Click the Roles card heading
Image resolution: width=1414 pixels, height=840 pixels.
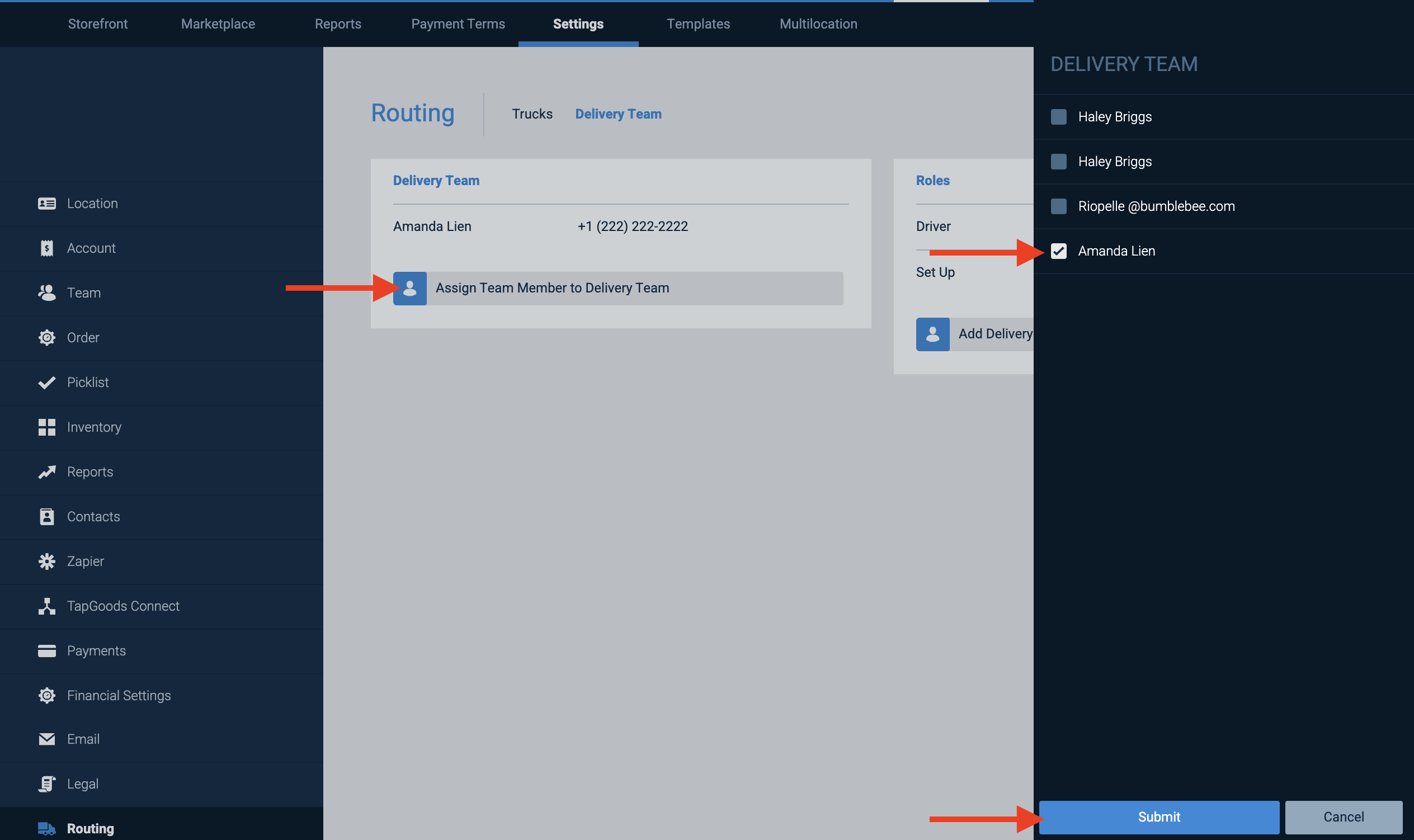click(932, 181)
